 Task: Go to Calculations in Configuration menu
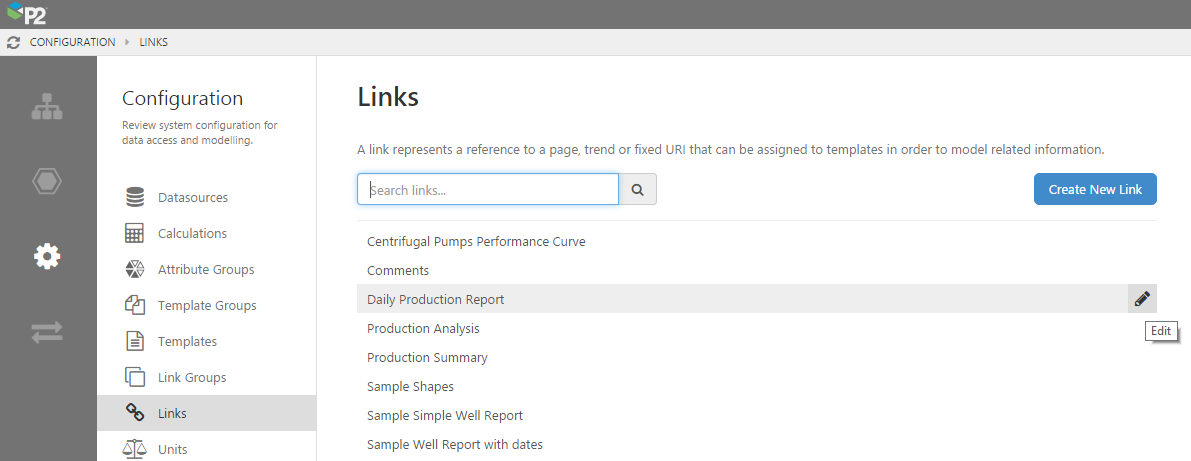[192, 234]
